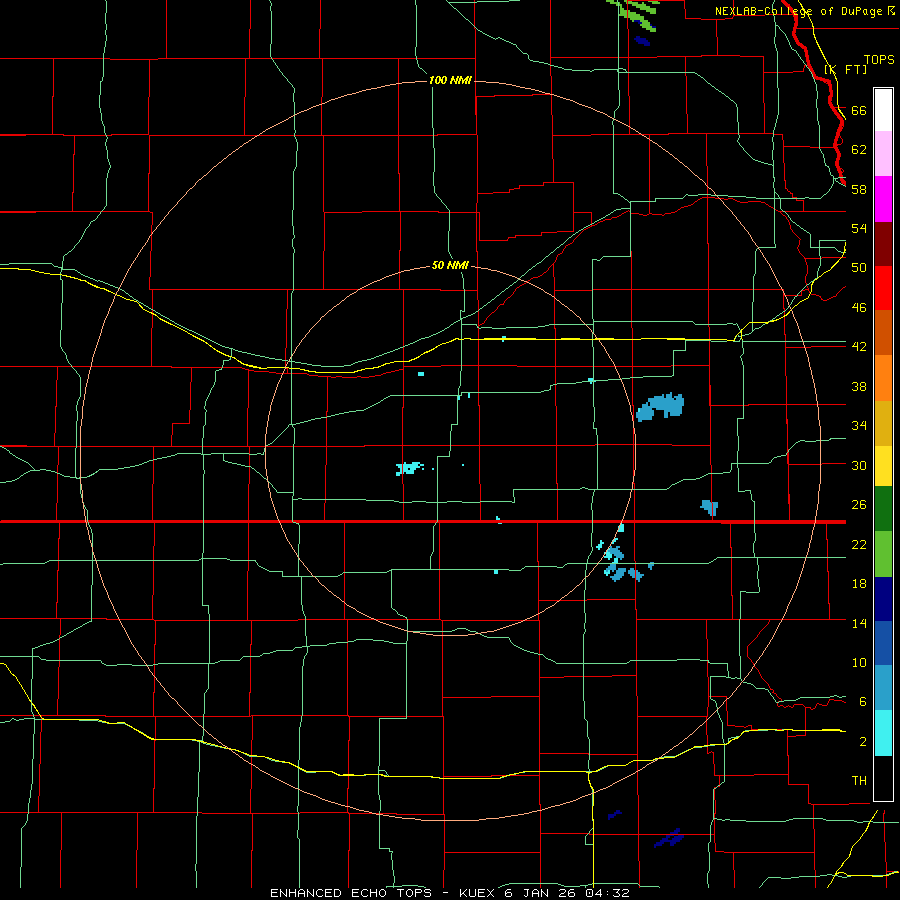Click the medium blue swatch near 10

[883, 643]
